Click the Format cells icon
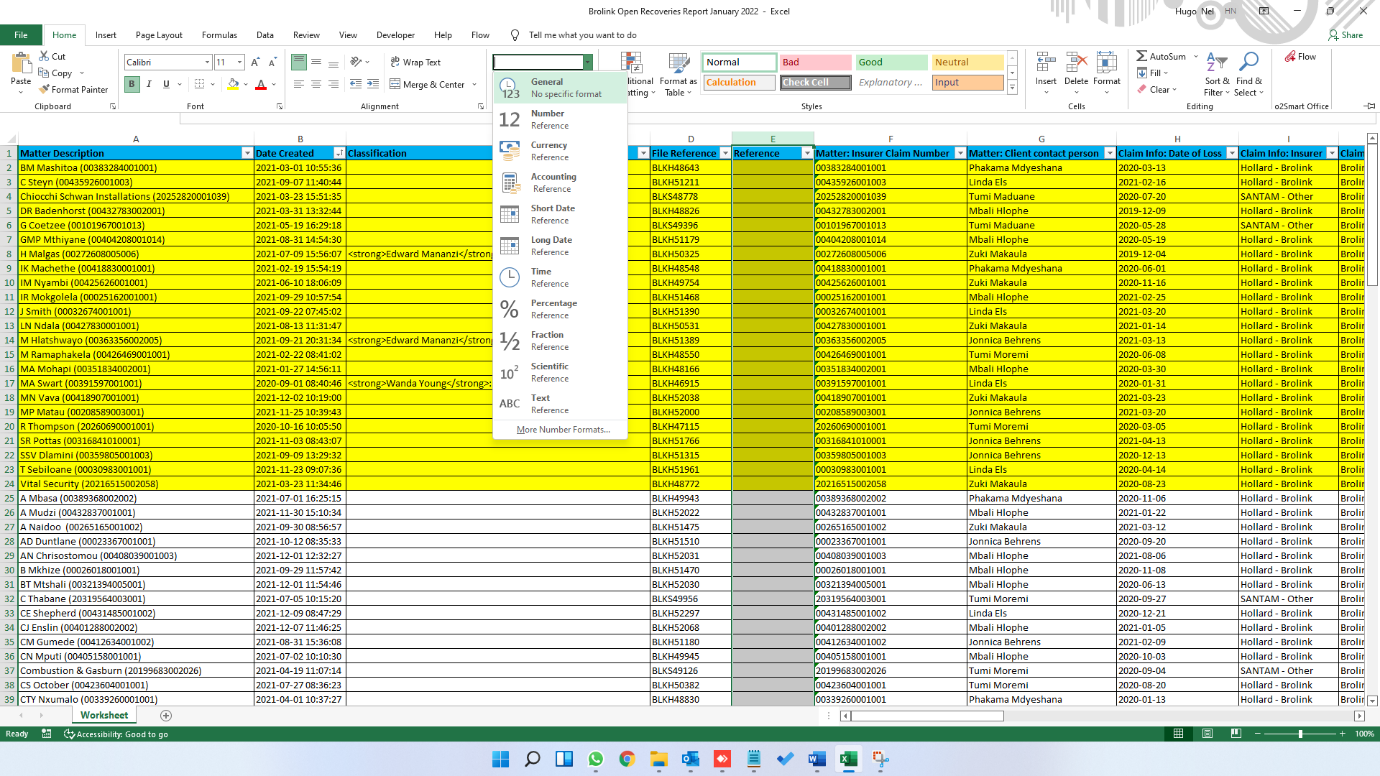The image size is (1380, 776). click(1106, 64)
